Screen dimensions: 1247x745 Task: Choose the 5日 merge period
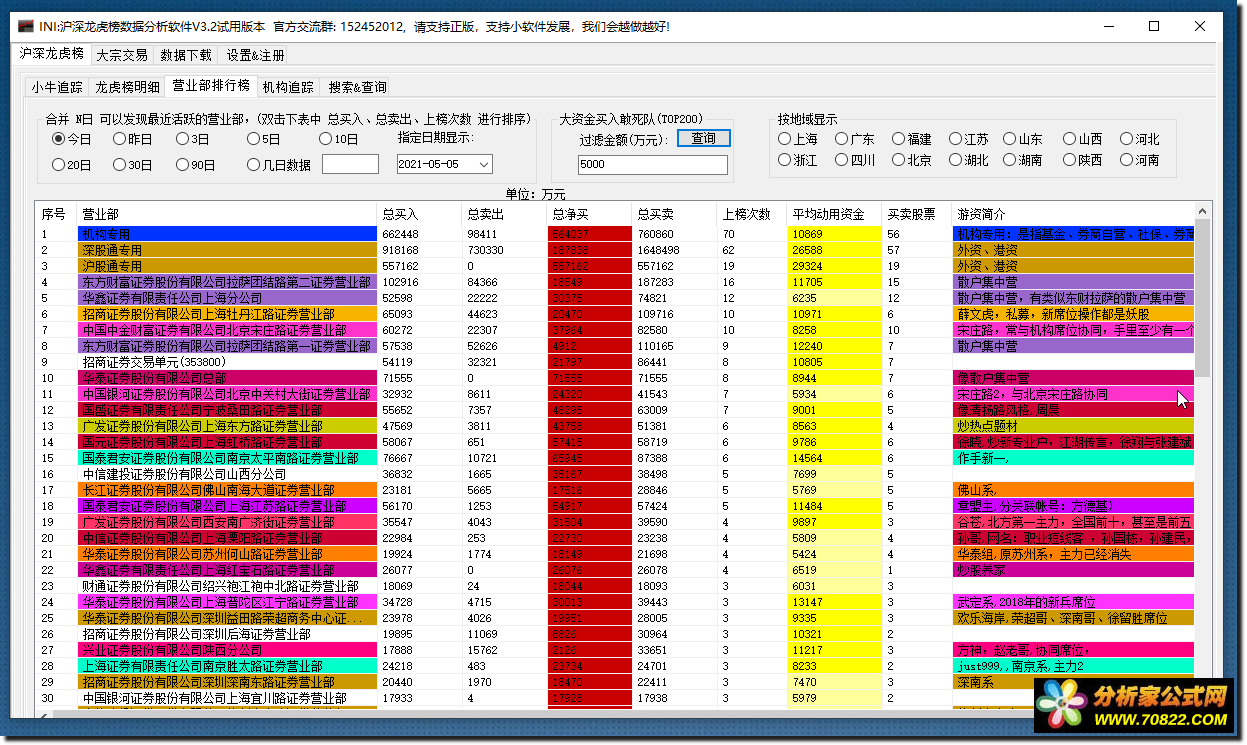tap(263, 139)
